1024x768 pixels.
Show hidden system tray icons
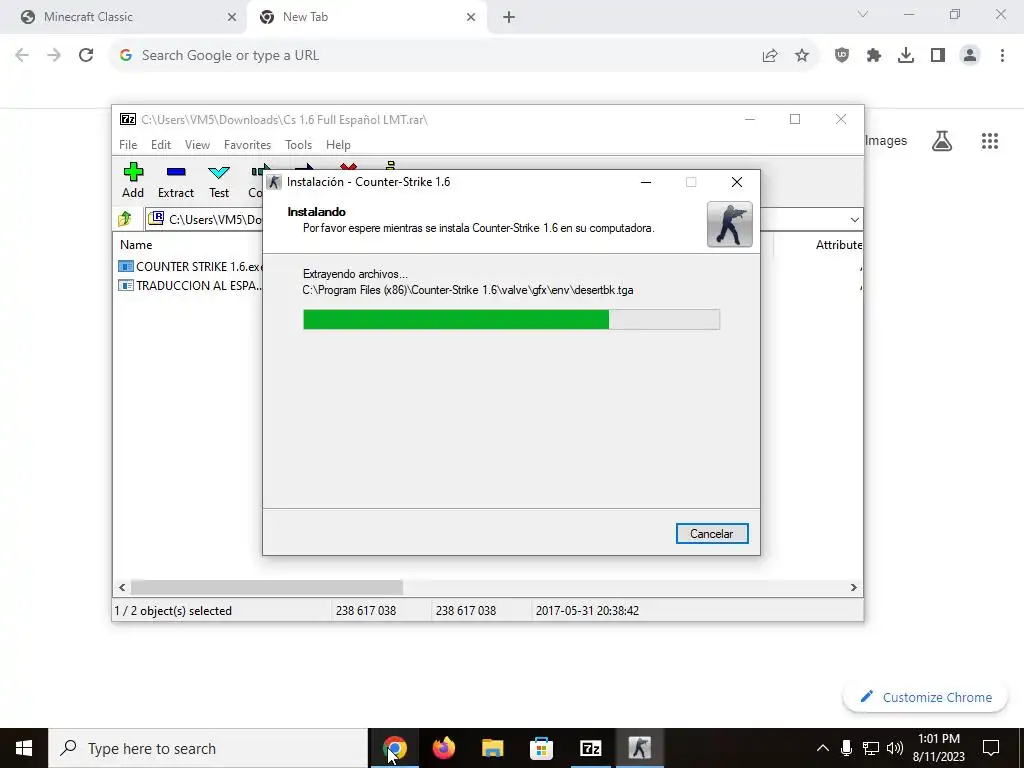point(823,748)
